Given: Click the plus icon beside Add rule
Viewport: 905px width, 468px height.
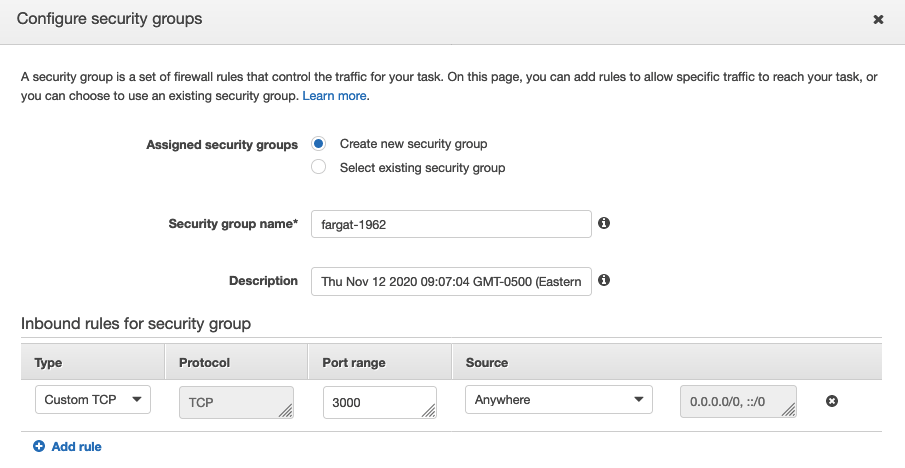Looking at the screenshot, I should [x=39, y=447].
